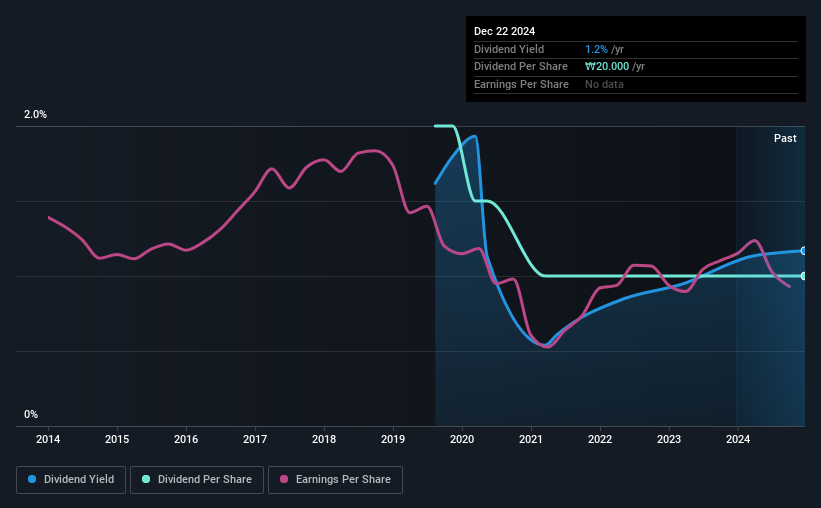Image resolution: width=821 pixels, height=508 pixels.
Task: Click the No data earnings value
Action: click(604, 84)
